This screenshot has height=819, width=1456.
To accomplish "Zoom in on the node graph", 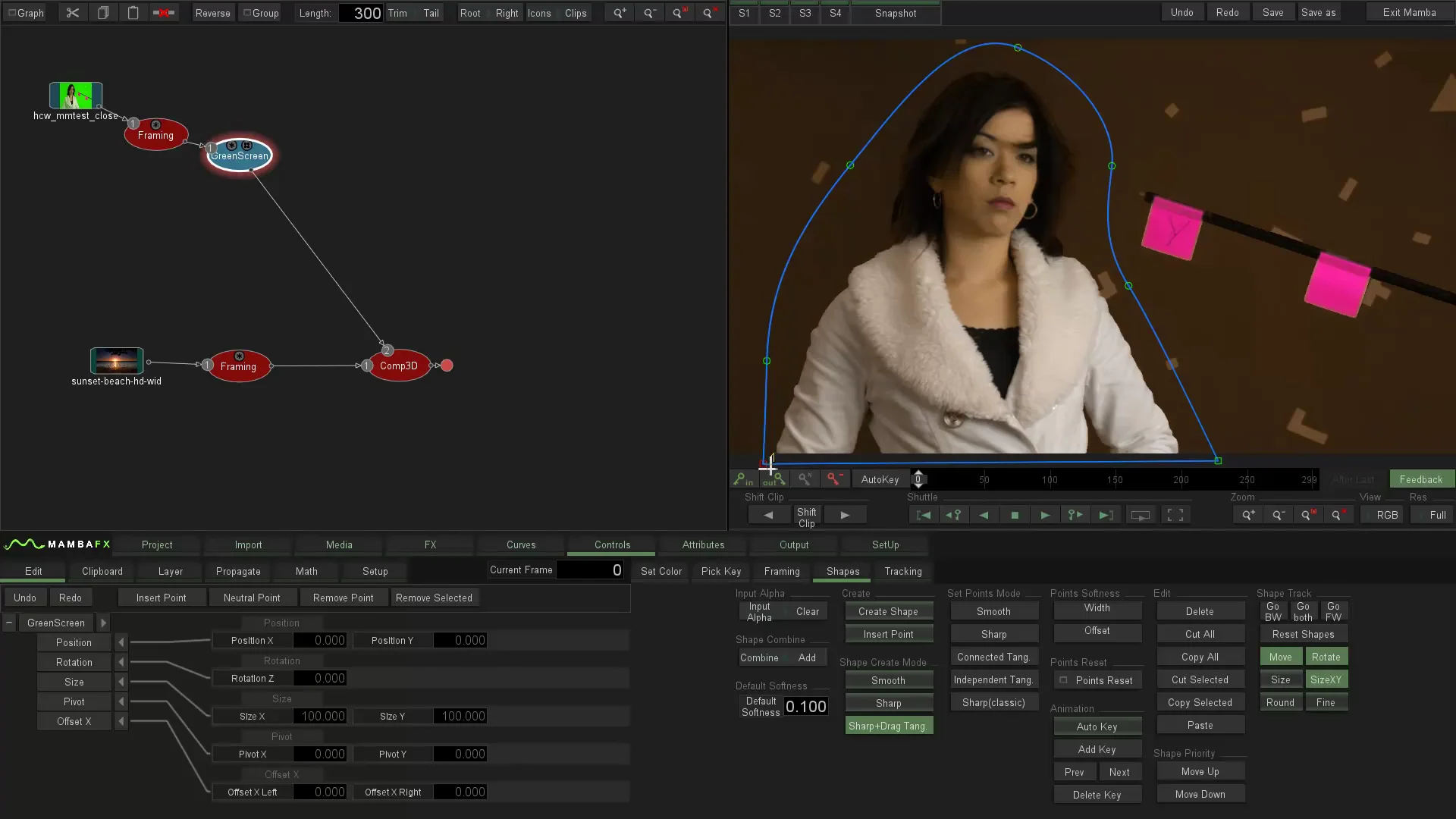I will tap(620, 13).
